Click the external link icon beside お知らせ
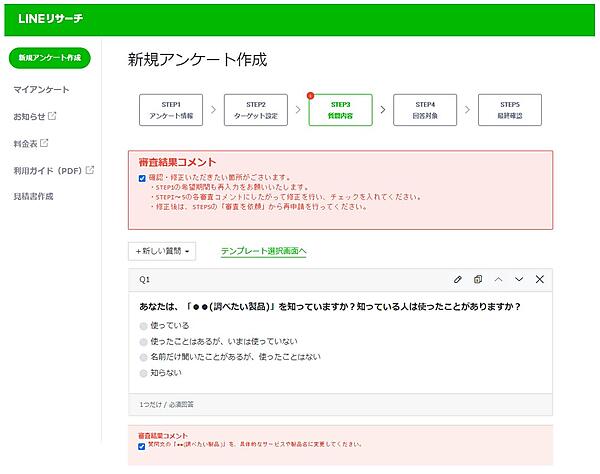This screenshot has height=474, width=600. (x=53, y=116)
